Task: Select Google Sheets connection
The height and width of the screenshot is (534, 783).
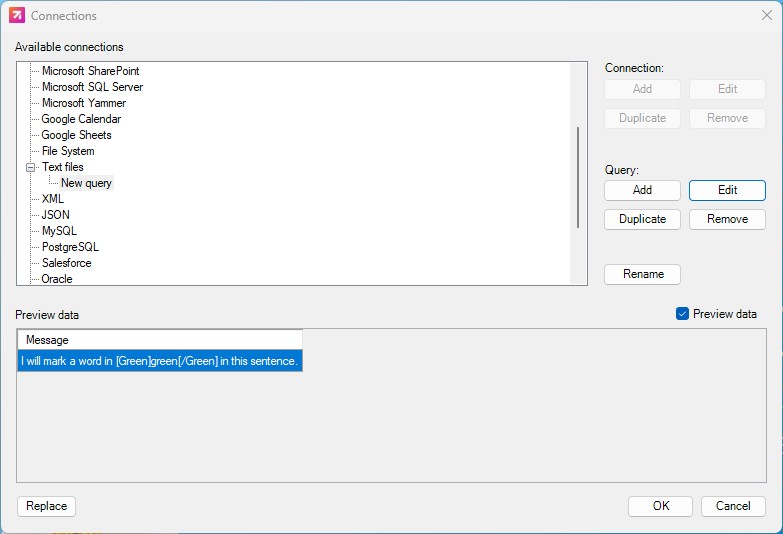Action: 76,135
